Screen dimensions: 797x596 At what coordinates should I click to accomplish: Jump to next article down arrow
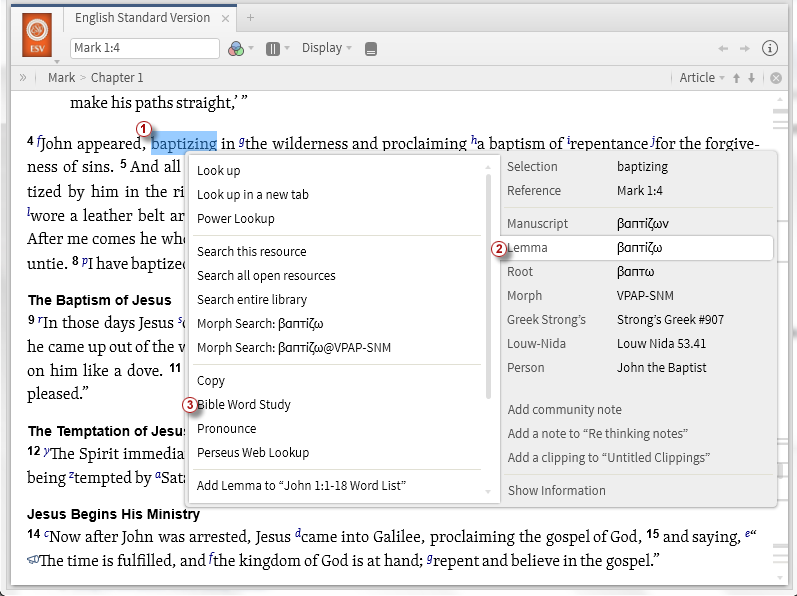tap(751, 78)
